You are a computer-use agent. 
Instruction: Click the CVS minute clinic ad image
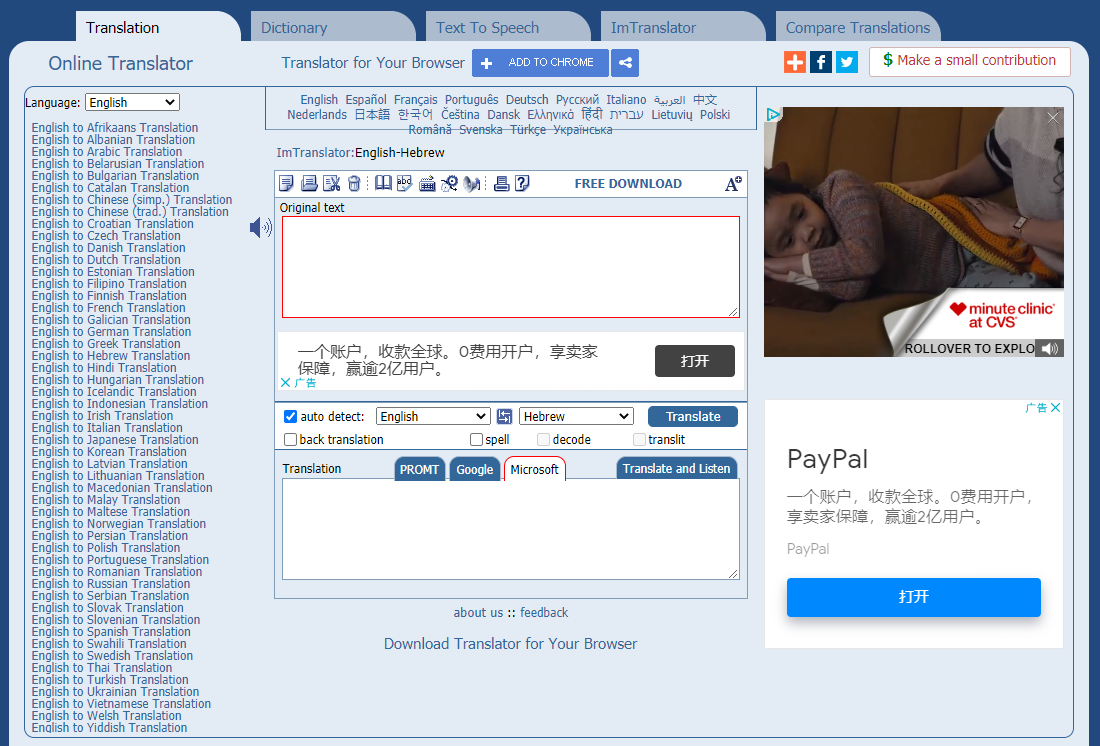pos(913,232)
